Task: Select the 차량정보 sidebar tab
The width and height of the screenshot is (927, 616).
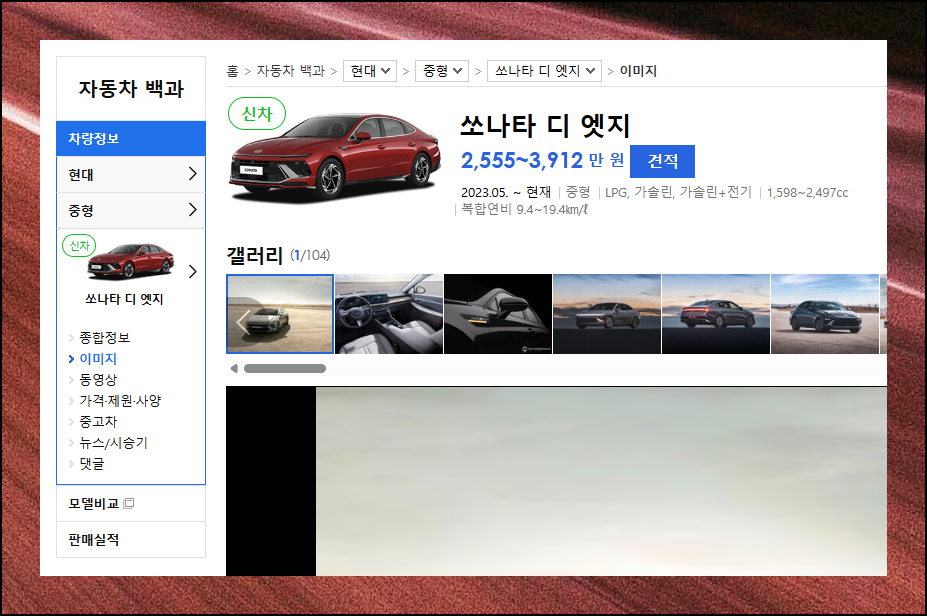Action: (x=131, y=138)
